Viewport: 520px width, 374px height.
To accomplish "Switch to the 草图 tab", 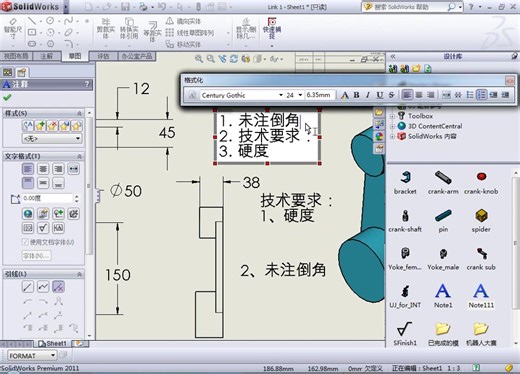I will (75, 56).
